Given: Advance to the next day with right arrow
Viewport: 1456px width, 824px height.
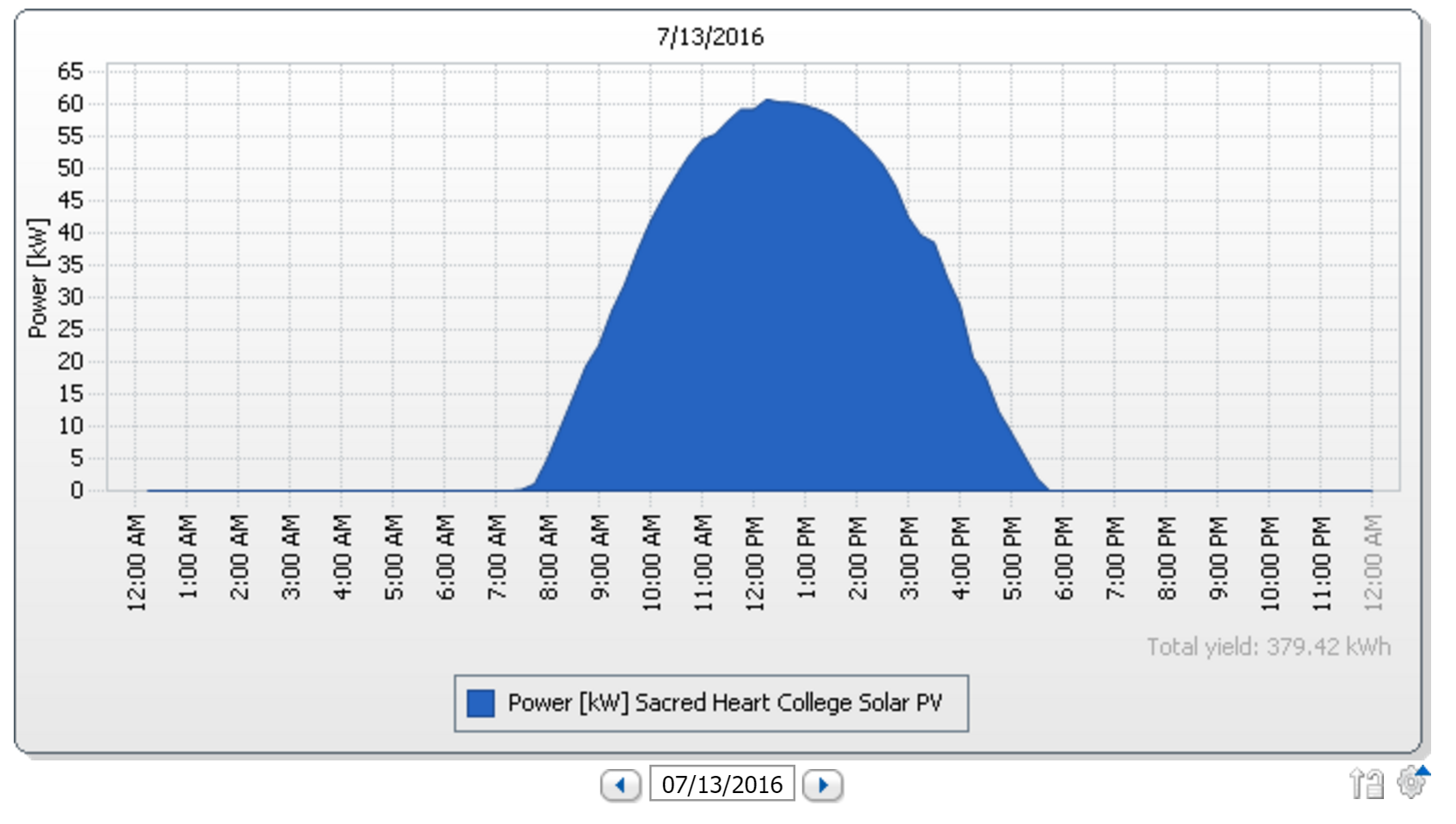Looking at the screenshot, I should point(822,784).
